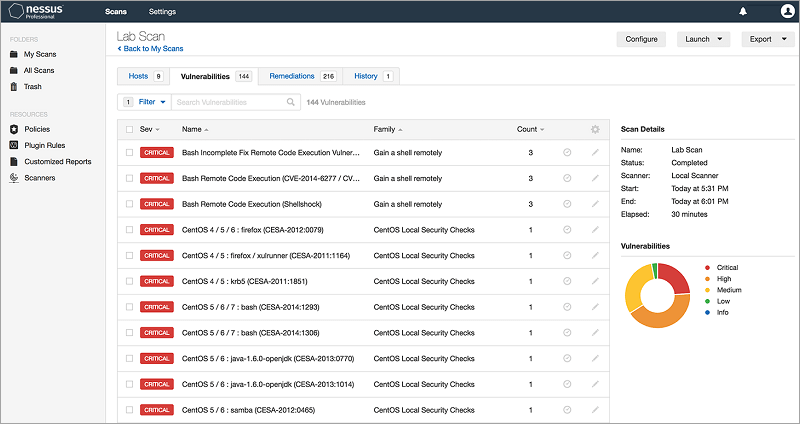Click the Nessus Professional logo
This screenshot has height=424, width=800.
pyautogui.click(x=36, y=11)
